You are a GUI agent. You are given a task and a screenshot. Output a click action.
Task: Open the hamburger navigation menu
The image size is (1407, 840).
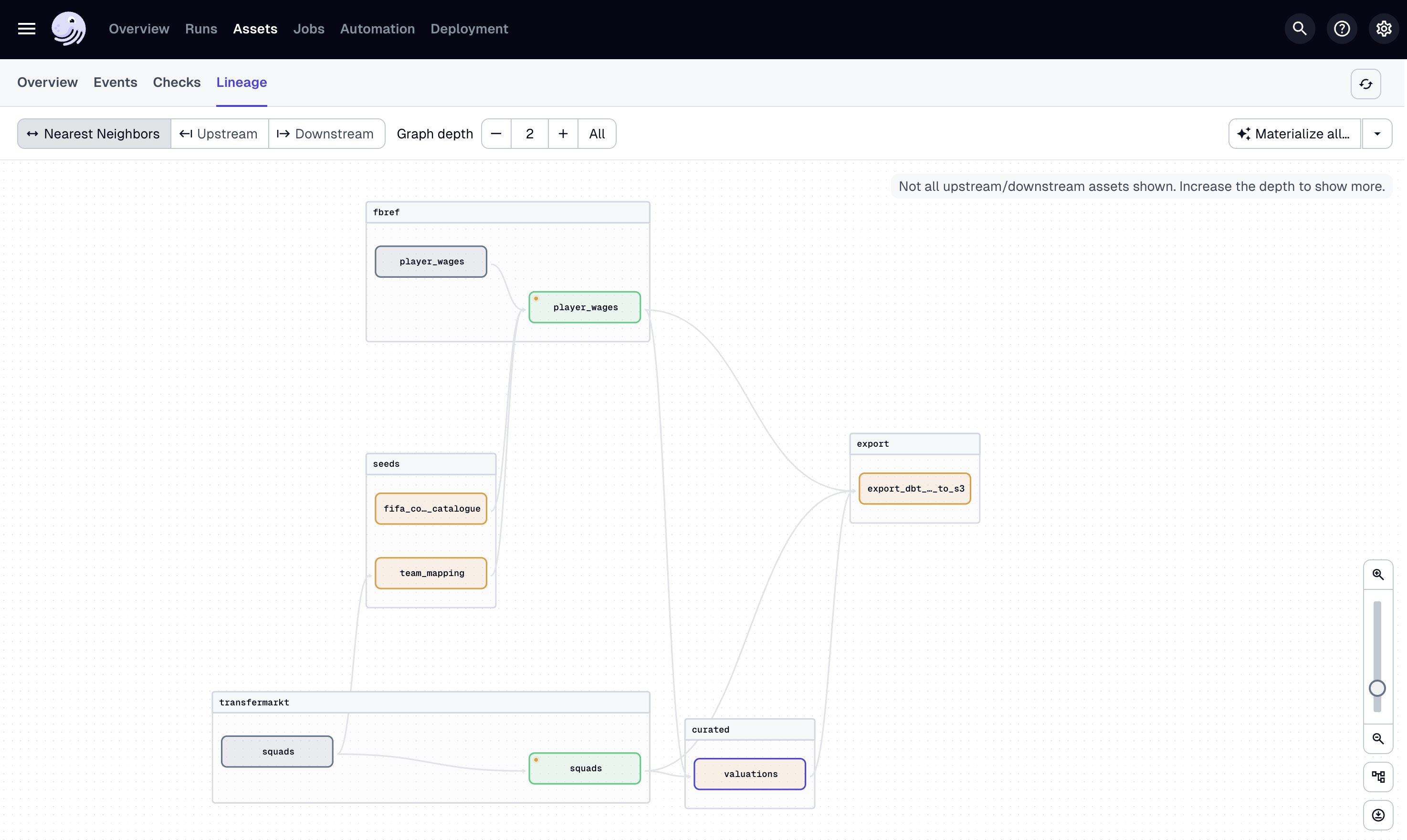click(x=27, y=29)
